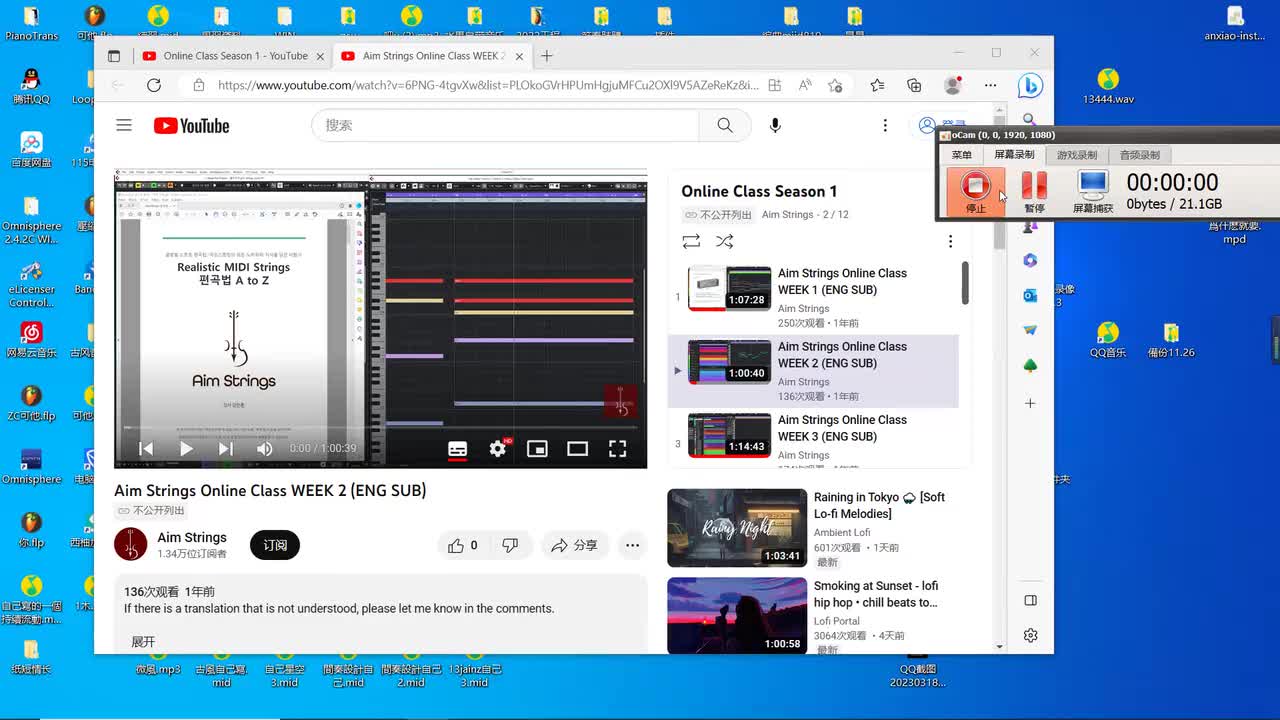Click the playlist panel scrollbar
This screenshot has width=1280, height=720.
pyautogui.click(x=965, y=284)
